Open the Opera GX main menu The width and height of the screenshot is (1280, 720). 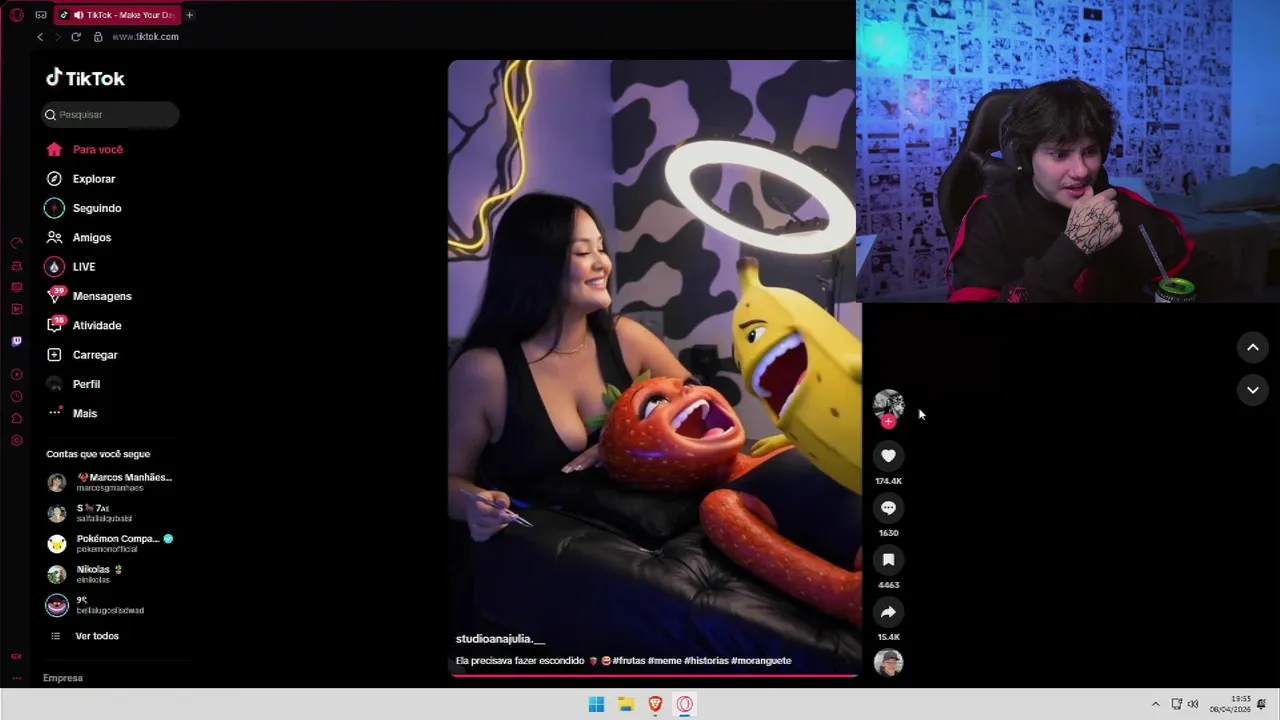[16, 15]
